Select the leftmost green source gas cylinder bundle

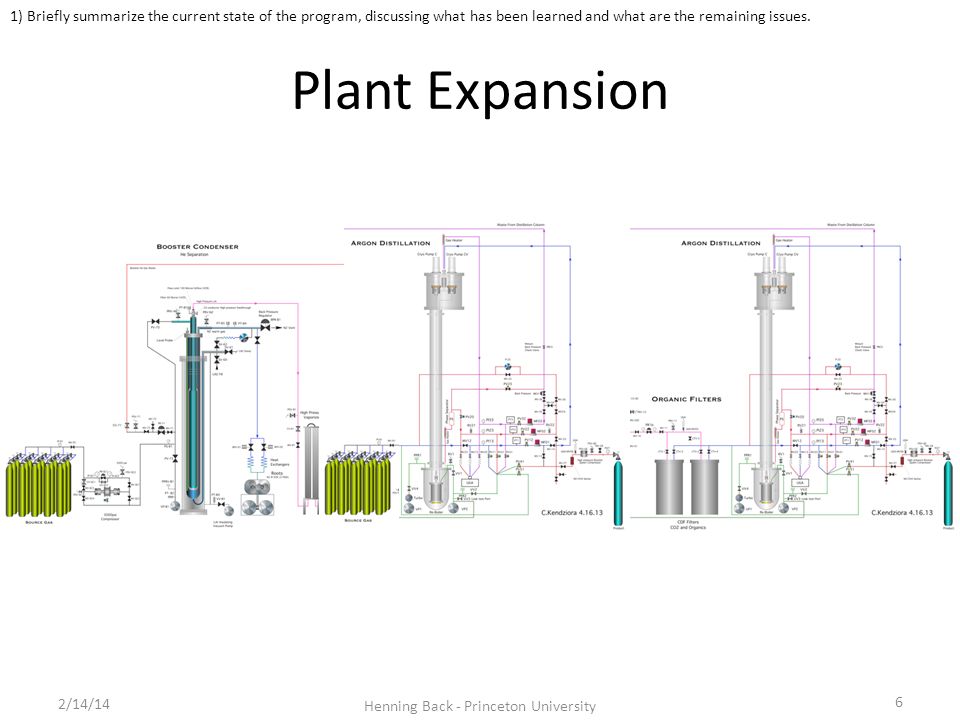[39, 485]
